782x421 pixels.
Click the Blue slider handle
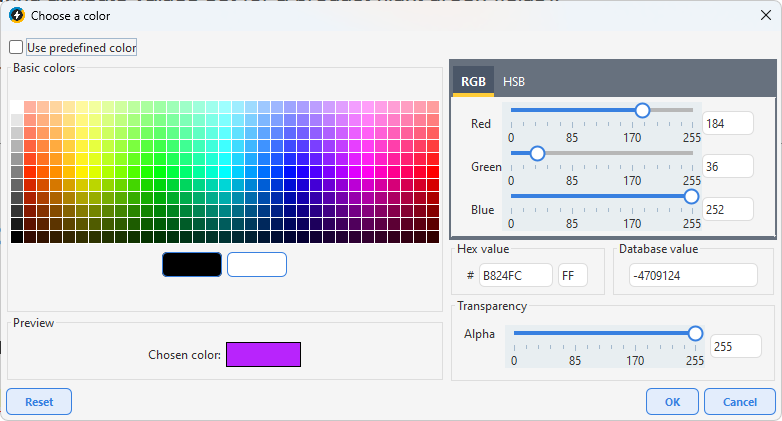(691, 196)
